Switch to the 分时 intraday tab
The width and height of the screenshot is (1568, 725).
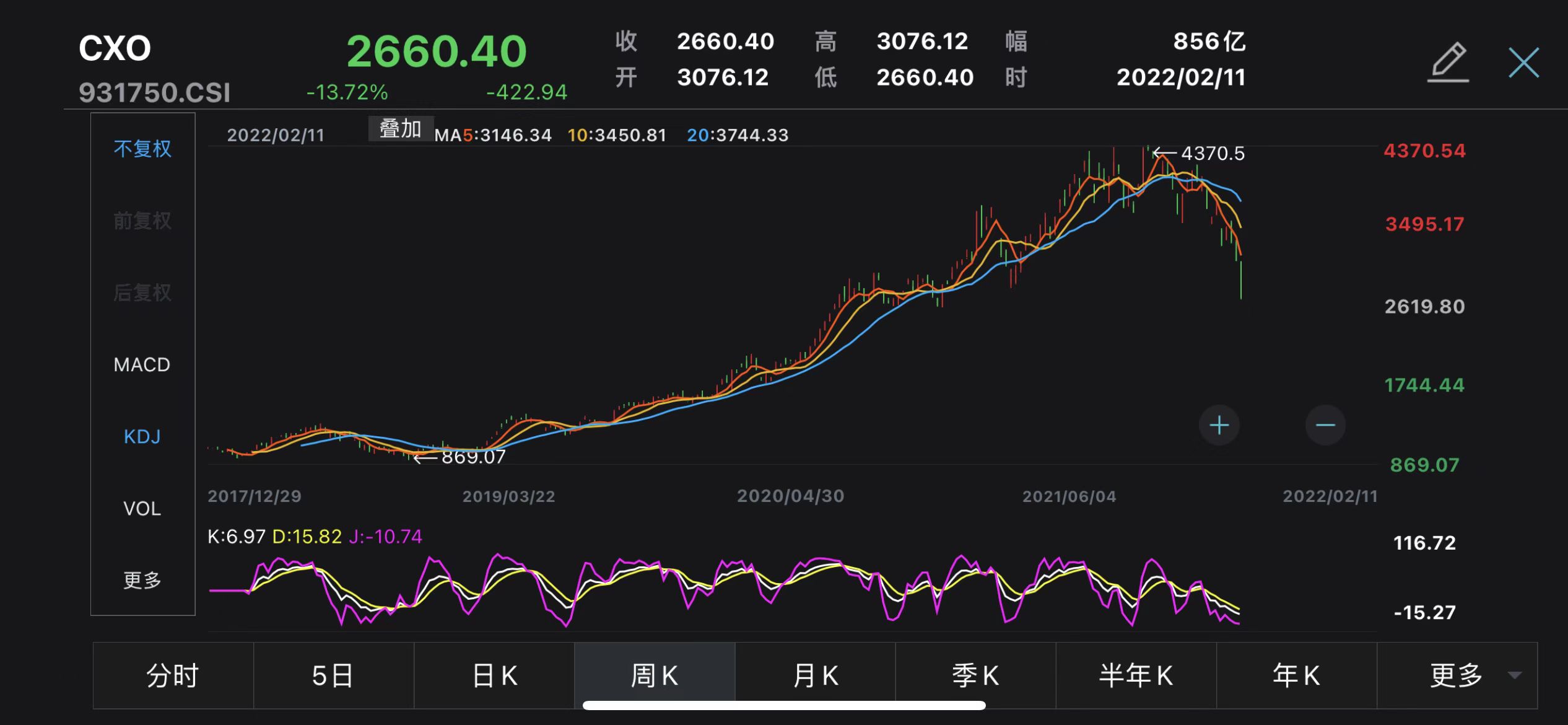173,675
